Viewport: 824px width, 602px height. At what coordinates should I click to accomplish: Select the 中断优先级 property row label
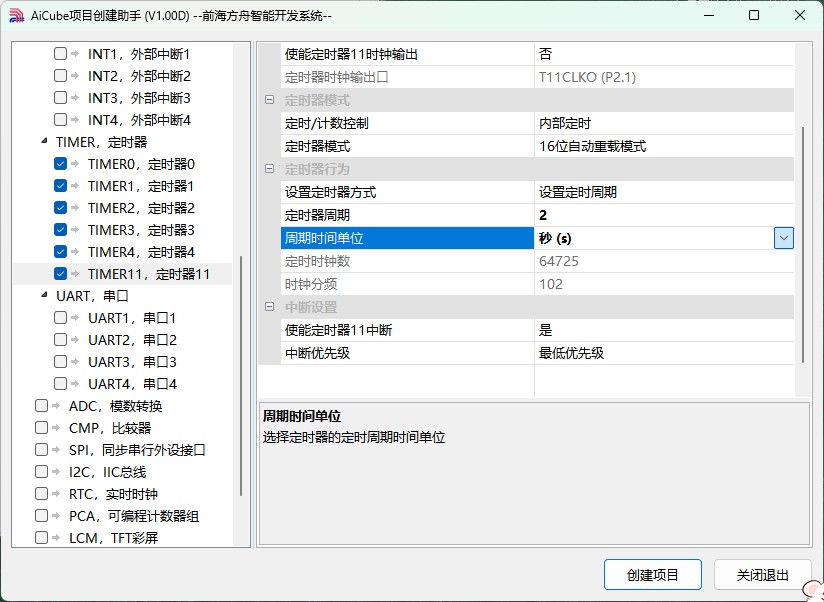pyautogui.click(x=407, y=353)
